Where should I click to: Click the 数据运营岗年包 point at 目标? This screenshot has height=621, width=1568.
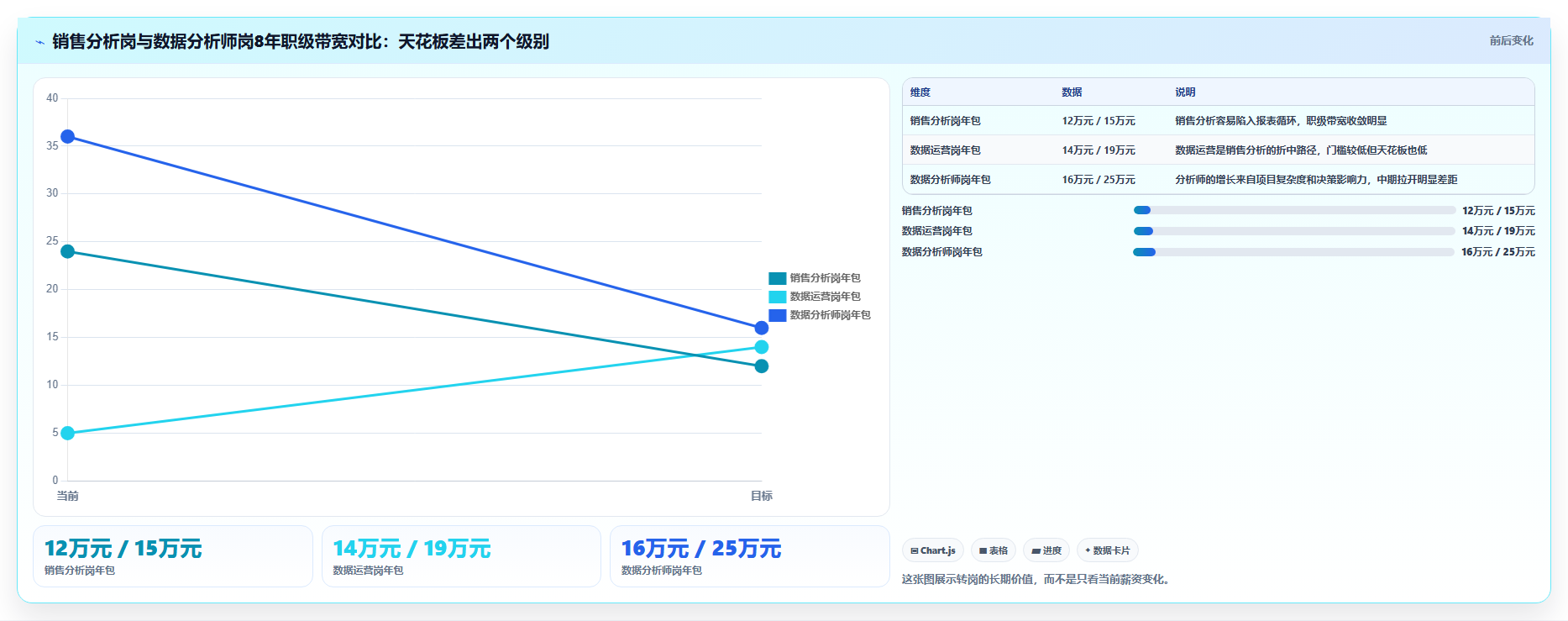[761, 347]
